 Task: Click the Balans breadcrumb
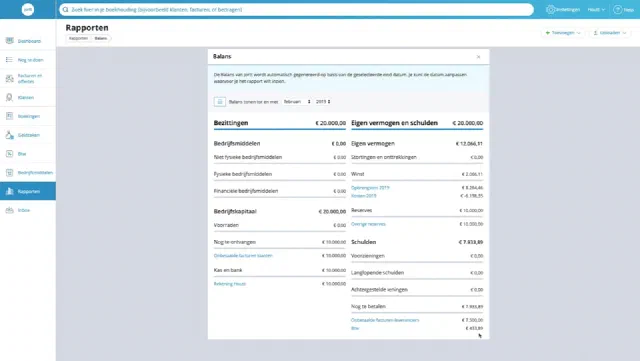[101, 38]
